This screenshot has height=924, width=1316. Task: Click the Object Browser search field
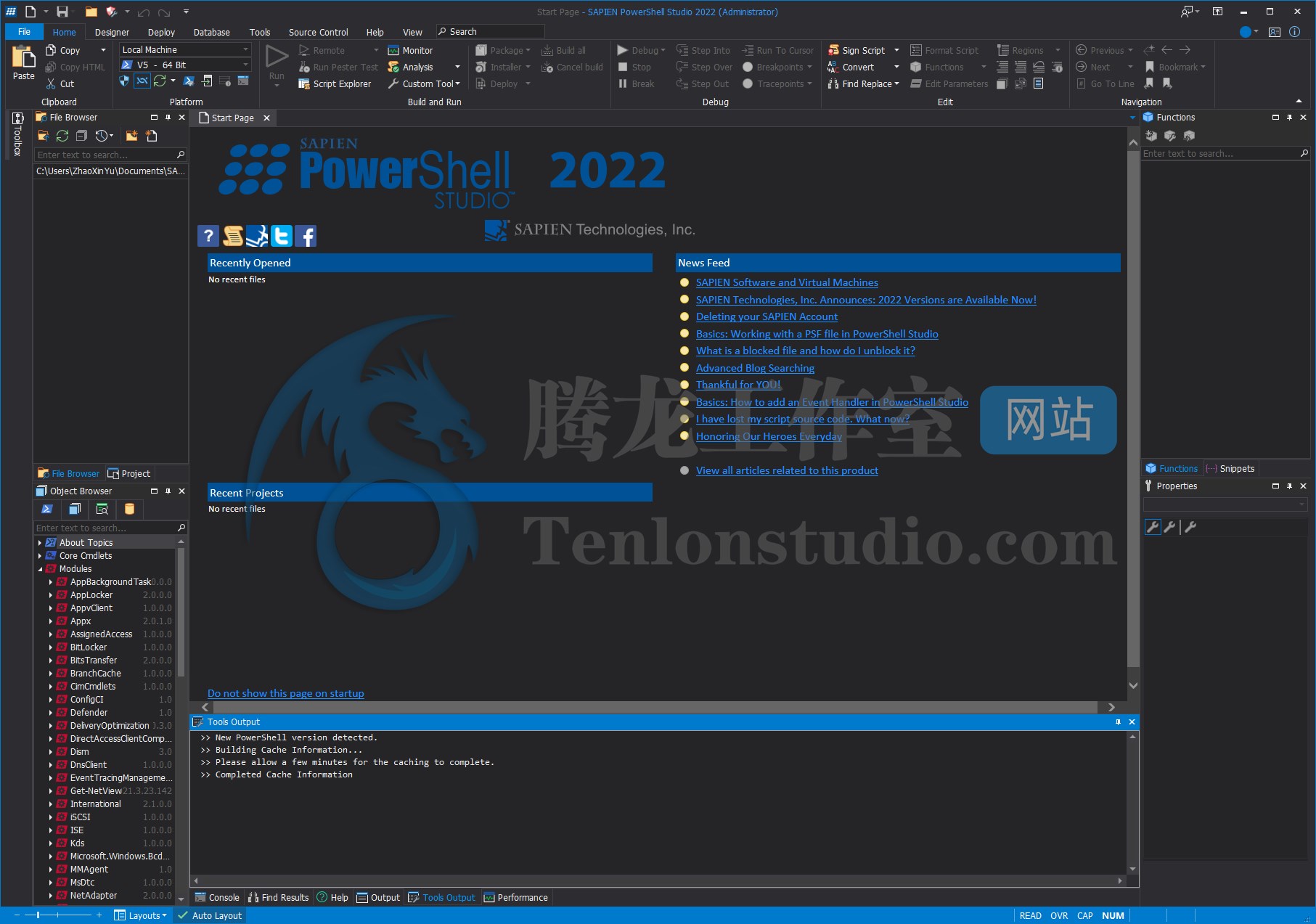point(110,528)
